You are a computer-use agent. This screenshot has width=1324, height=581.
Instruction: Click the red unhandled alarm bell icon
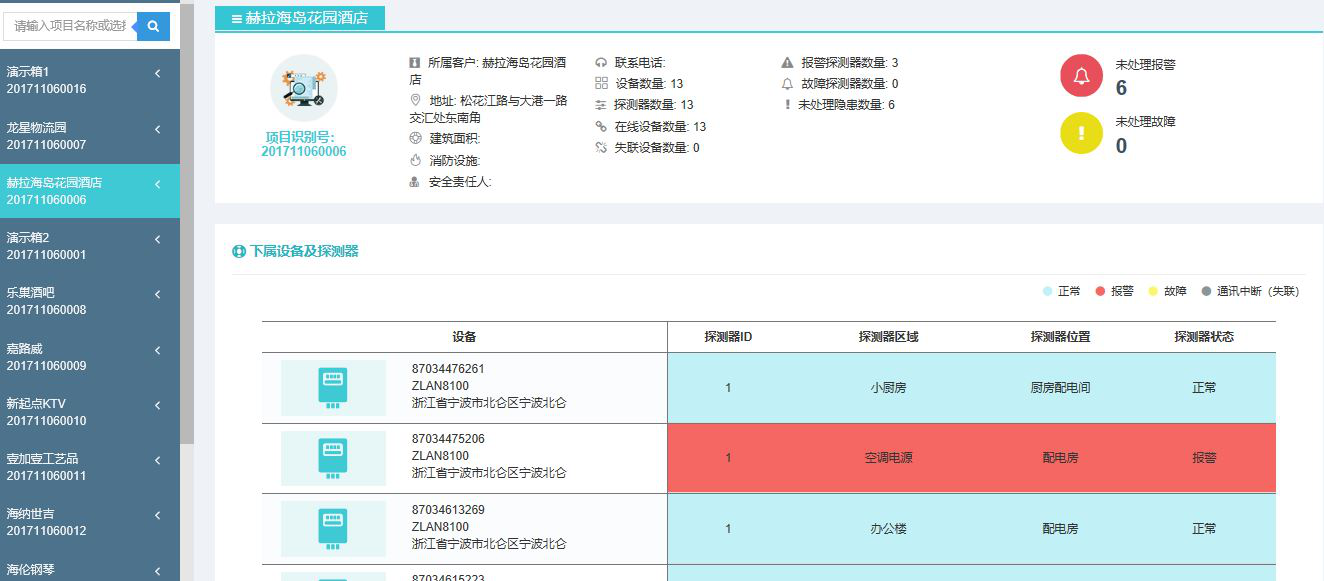[1081, 76]
